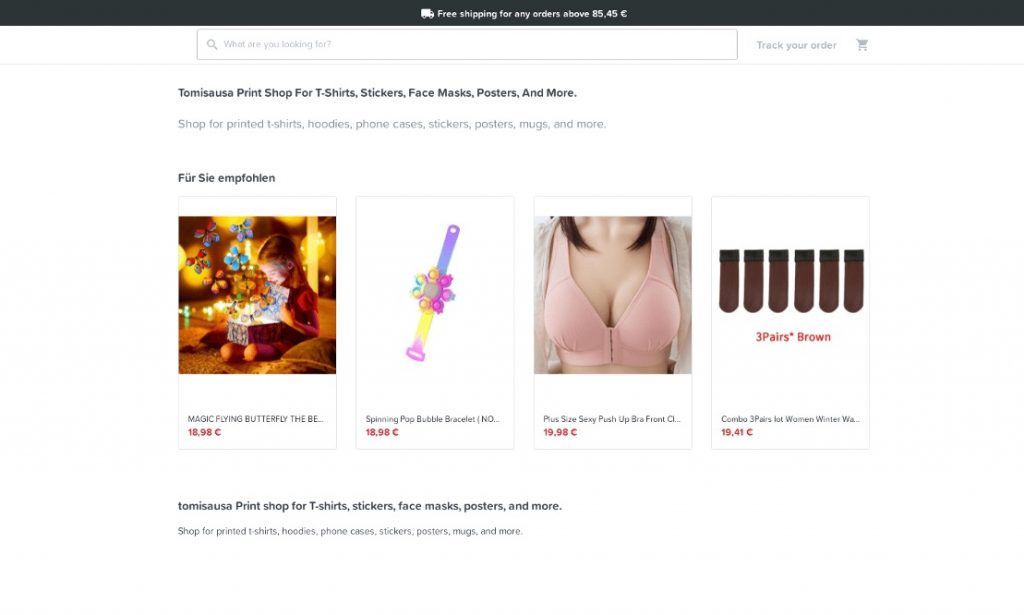Click the 18,98 € price under bracelet product

click(x=382, y=433)
